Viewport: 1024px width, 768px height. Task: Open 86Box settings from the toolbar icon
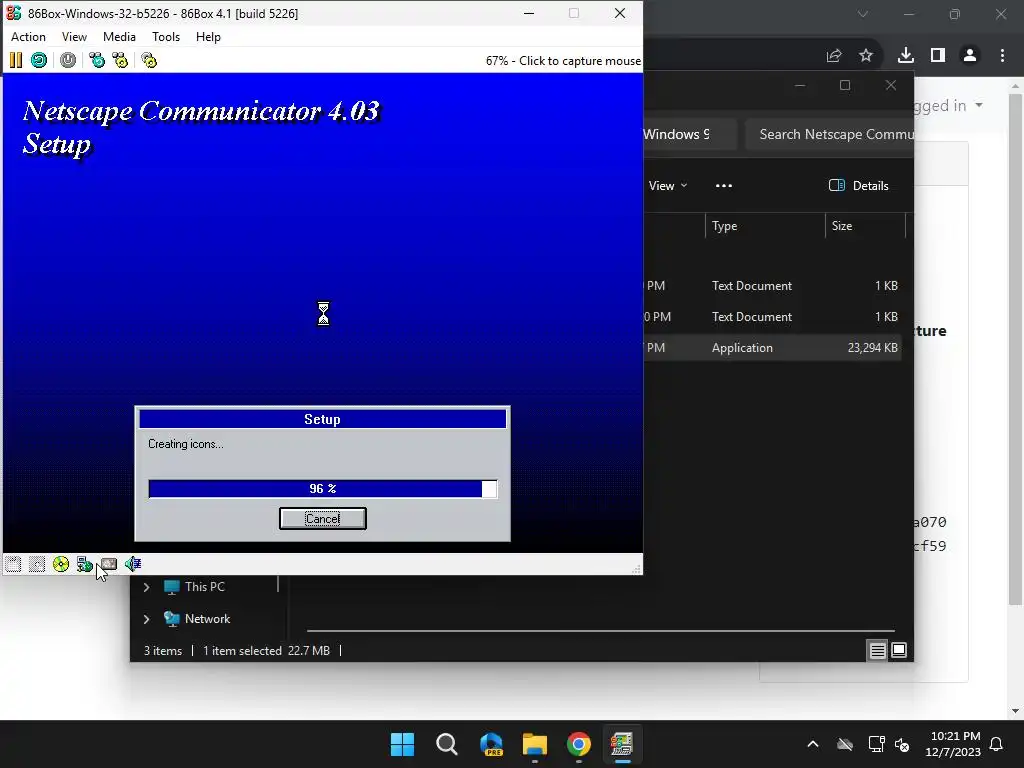pyautogui.click(x=149, y=61)
